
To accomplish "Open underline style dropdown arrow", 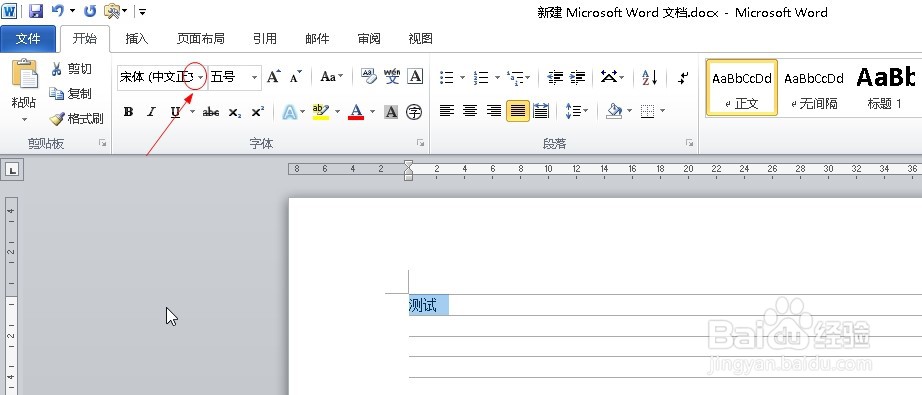I will click(192, 112).
